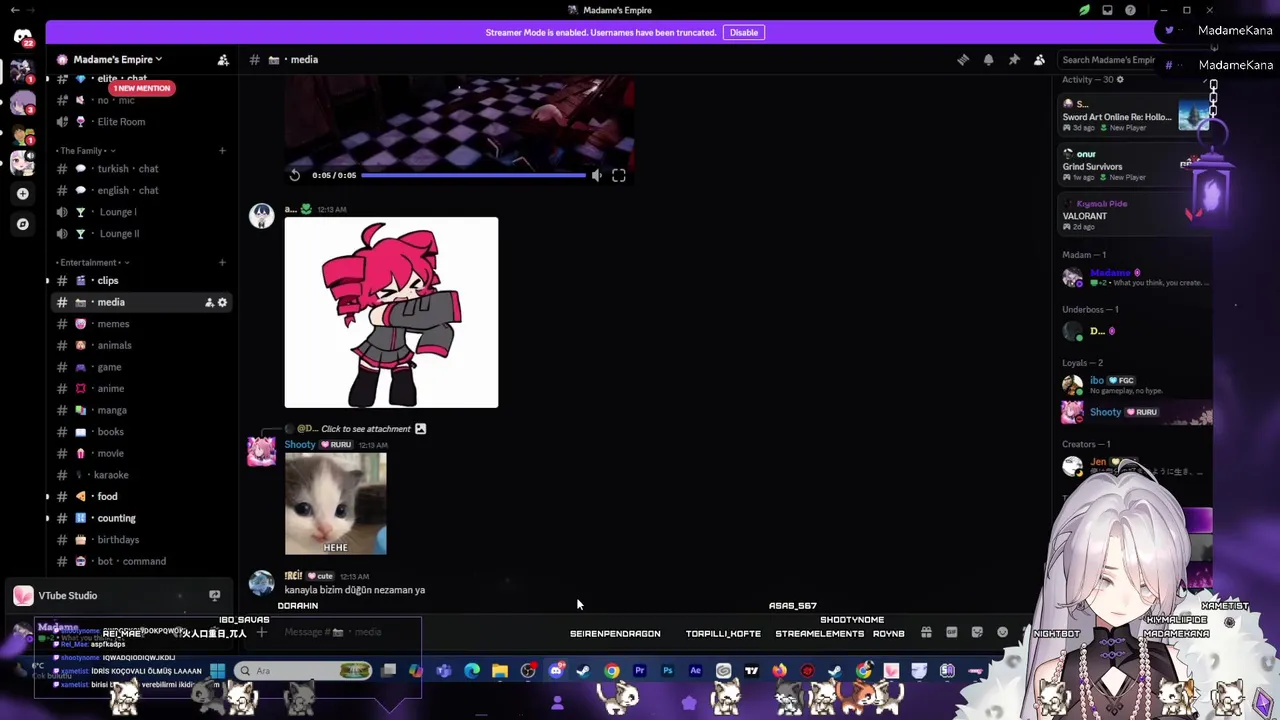Open the books channel
This screenshot has width=1280, height=720.
(141, 432)
